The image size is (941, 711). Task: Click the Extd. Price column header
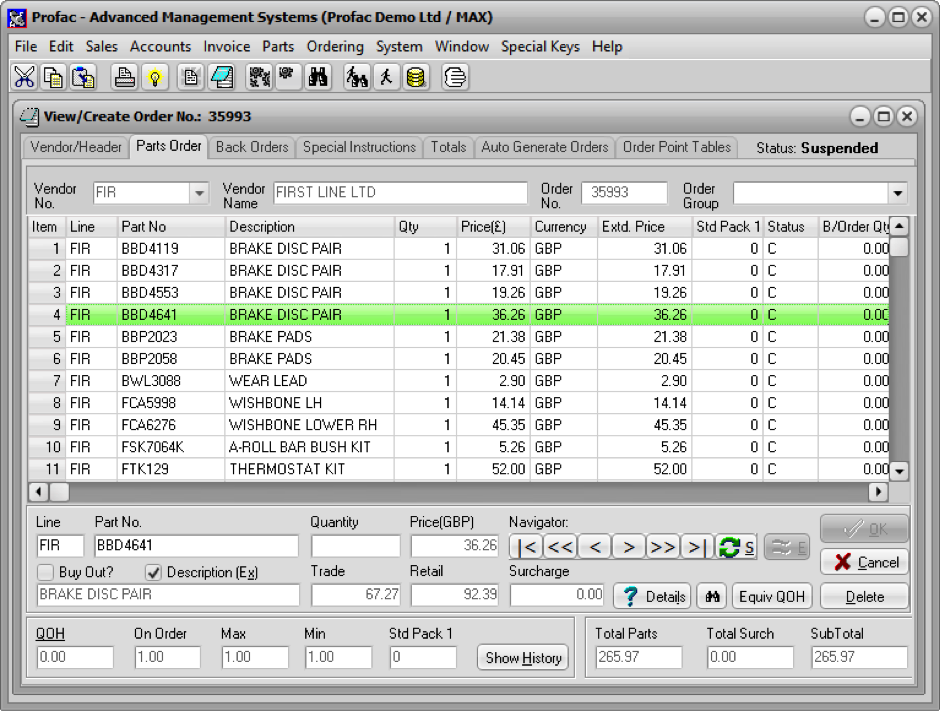click(x=645, y=227)
